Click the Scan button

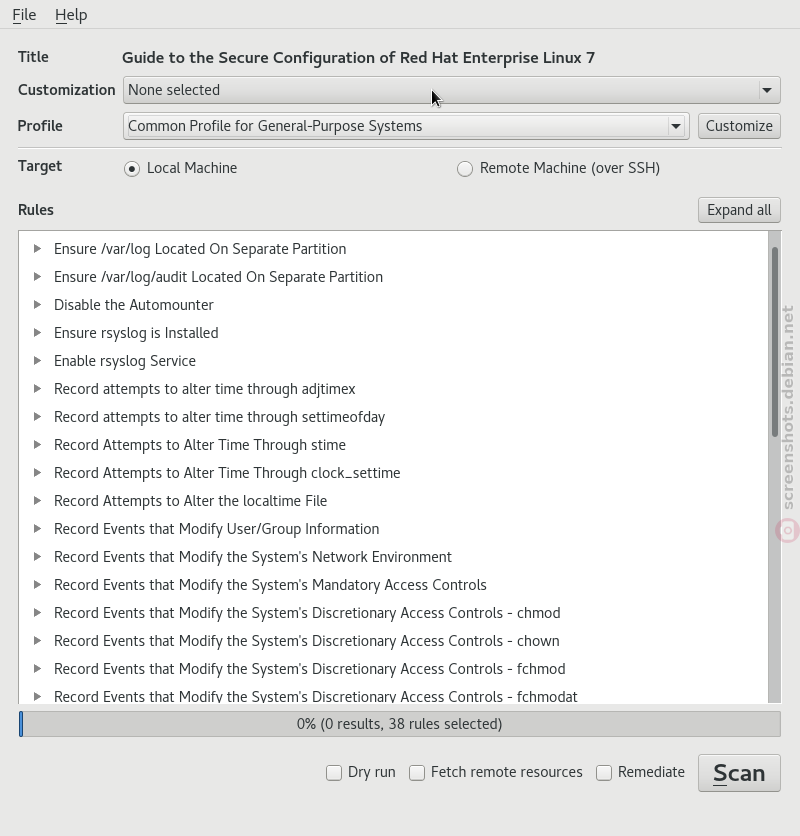(739, 773)
